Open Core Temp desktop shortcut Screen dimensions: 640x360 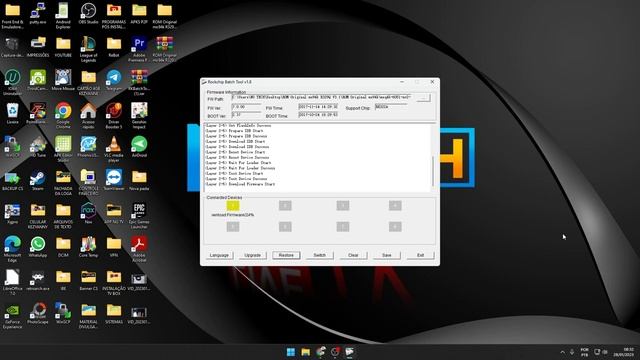88,247
